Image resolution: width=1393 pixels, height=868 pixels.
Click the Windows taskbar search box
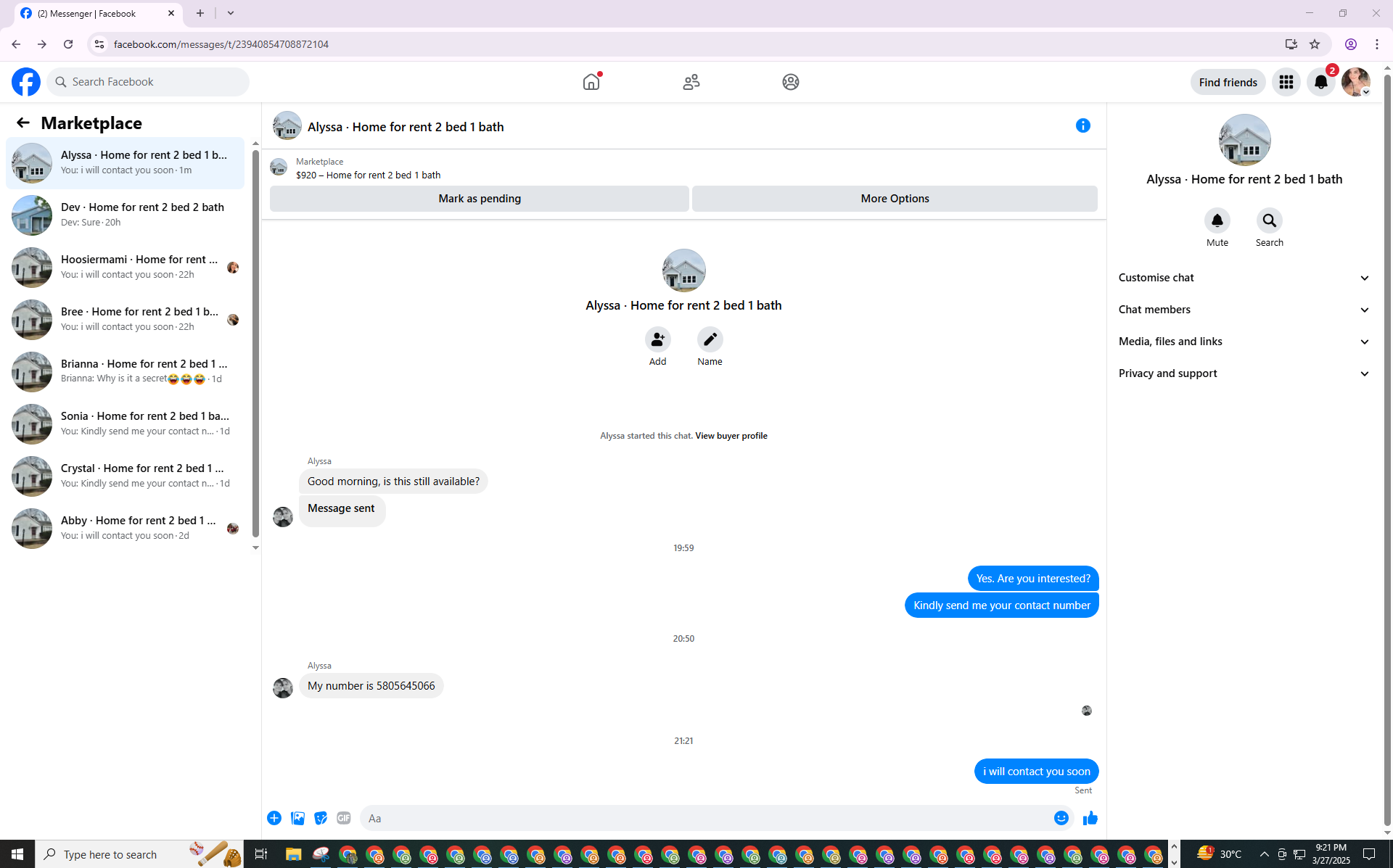(x=139, y=854)
